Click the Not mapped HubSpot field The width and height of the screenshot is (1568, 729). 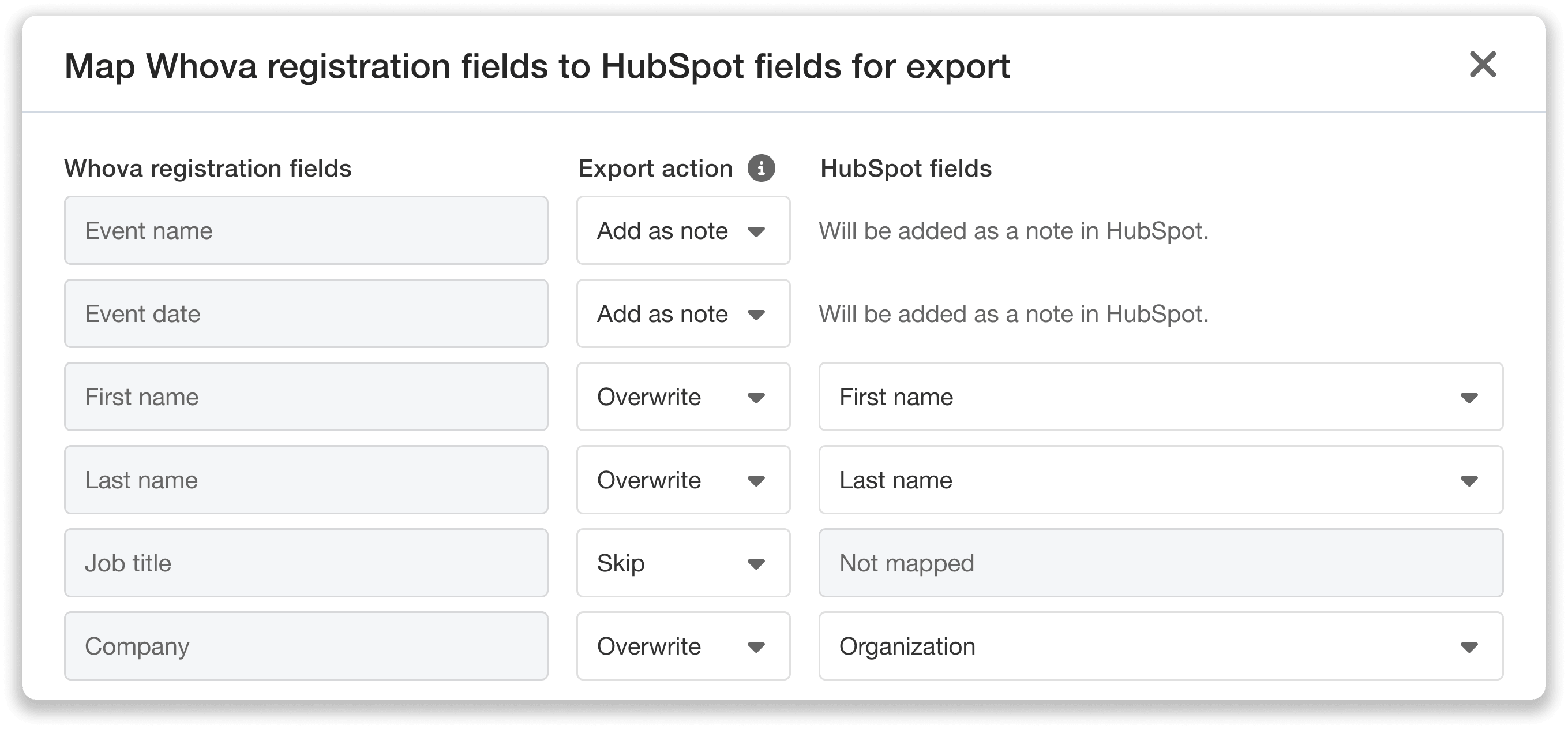click(x=1161, y=563)
